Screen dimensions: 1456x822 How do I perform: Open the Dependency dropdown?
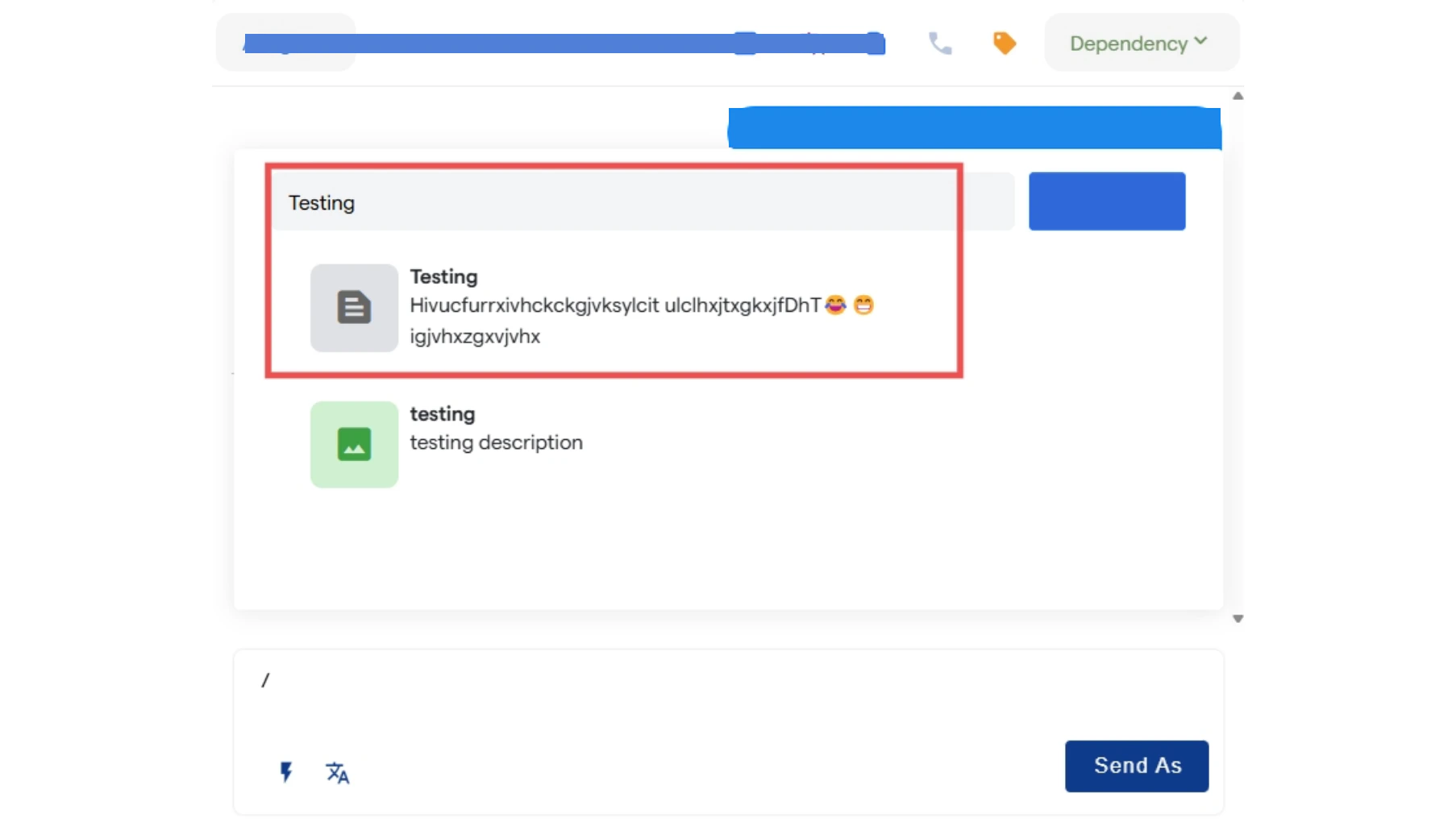coord(1141,43)
